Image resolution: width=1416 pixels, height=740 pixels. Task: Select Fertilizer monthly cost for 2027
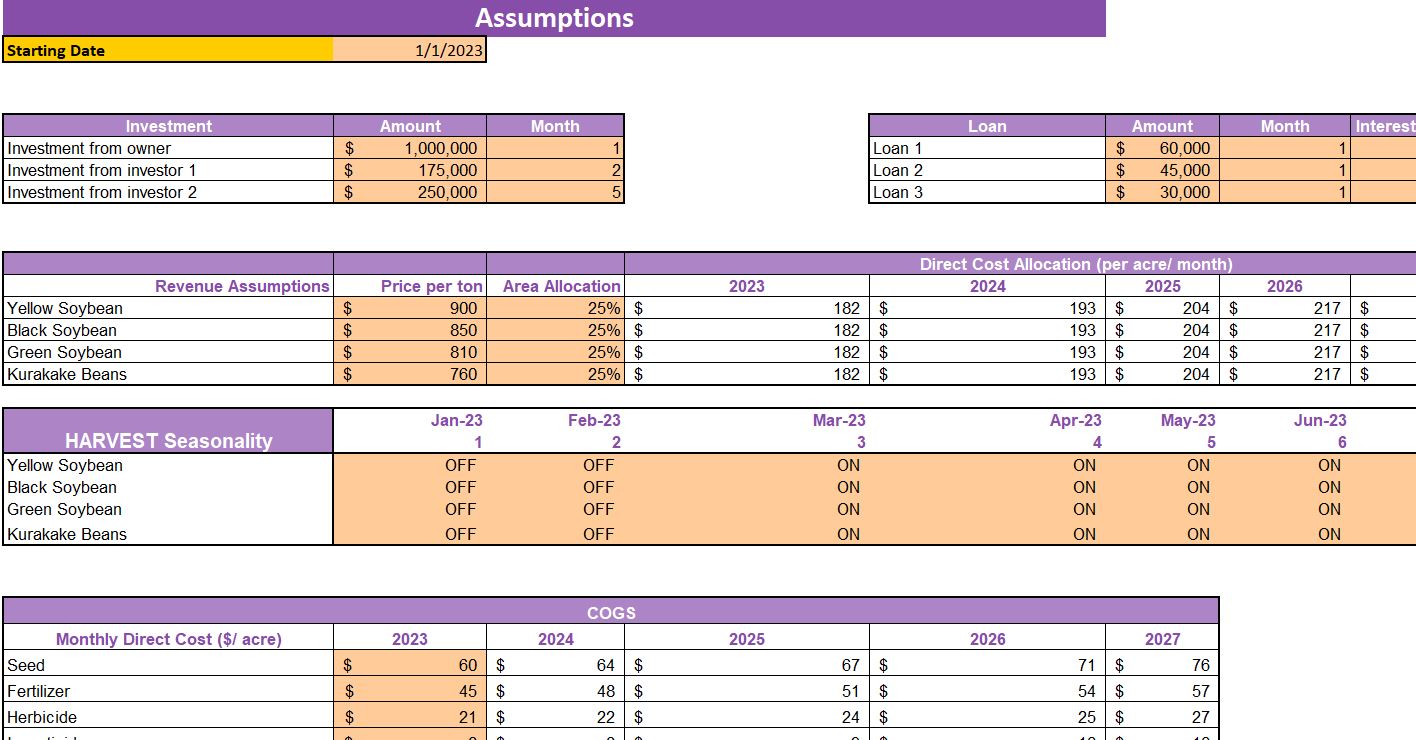[x=1160, y=690]
